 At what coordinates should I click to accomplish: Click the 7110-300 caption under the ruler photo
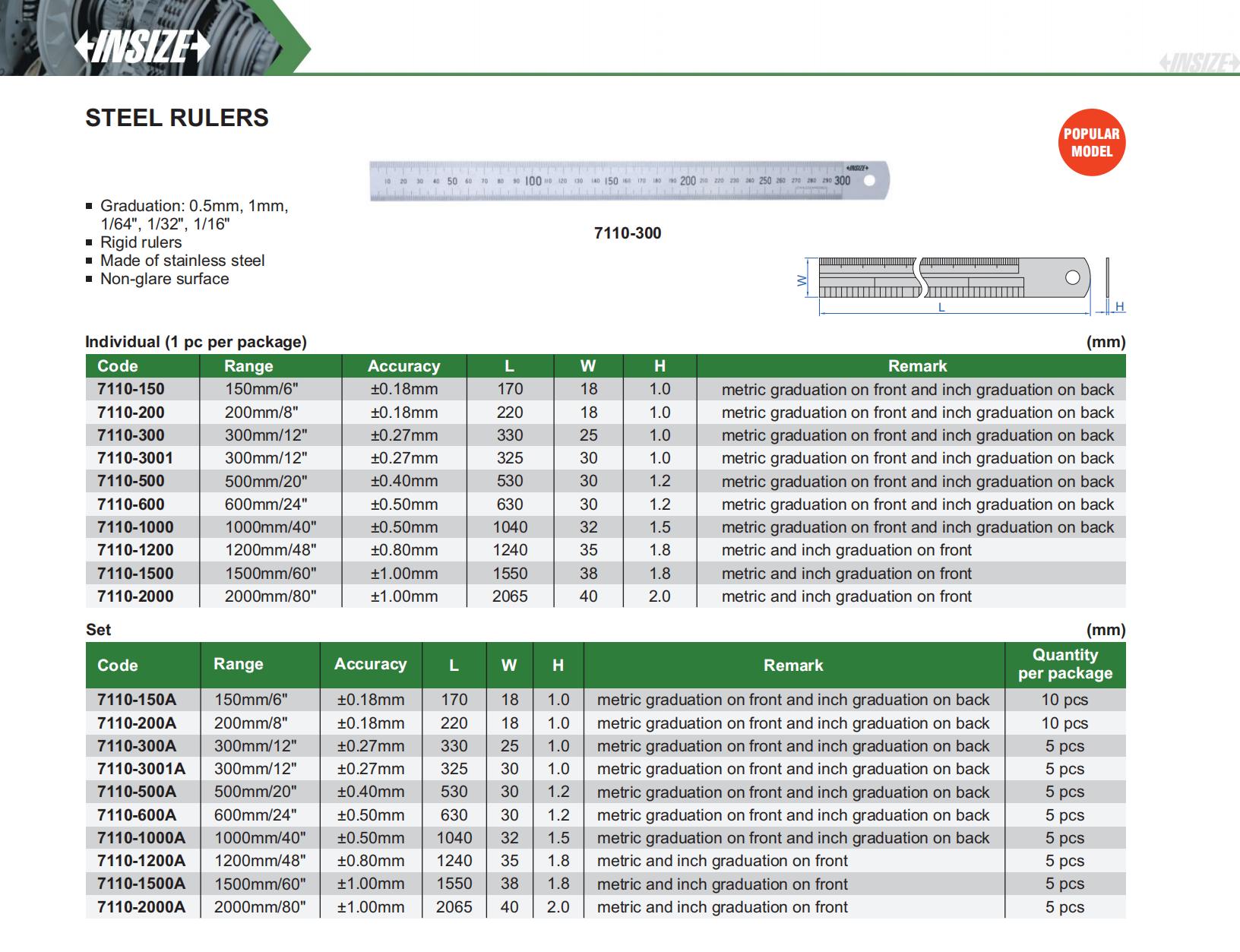coord(628,233)
